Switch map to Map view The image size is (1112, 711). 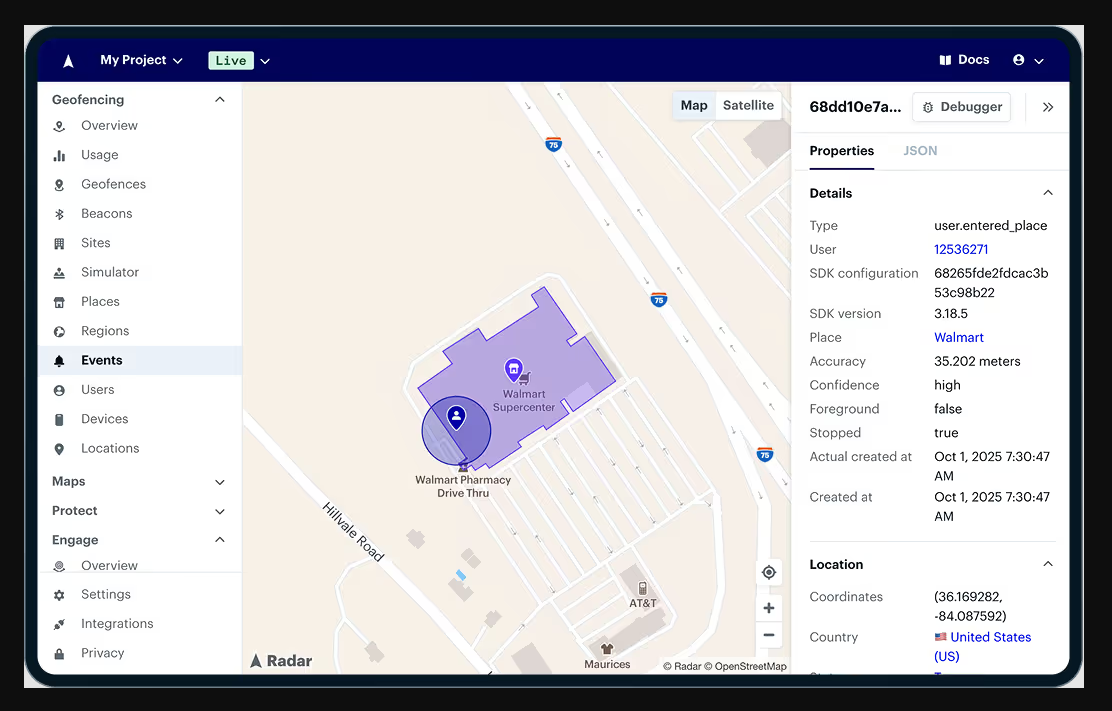pyautogui.click(x=694, y=106)
